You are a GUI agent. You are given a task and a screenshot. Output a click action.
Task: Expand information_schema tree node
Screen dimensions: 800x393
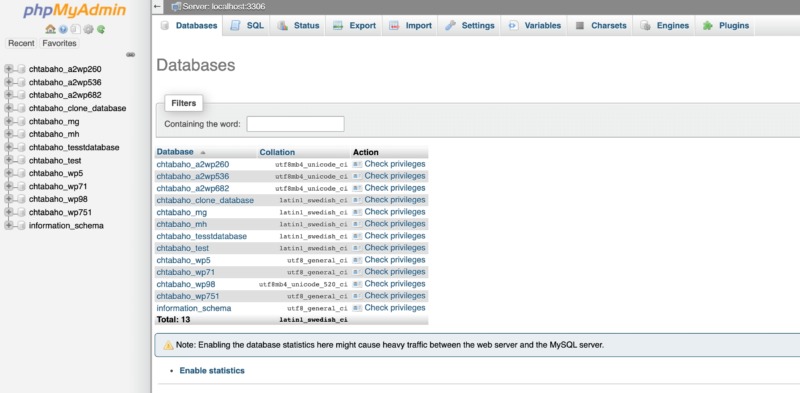pos(9,226)
